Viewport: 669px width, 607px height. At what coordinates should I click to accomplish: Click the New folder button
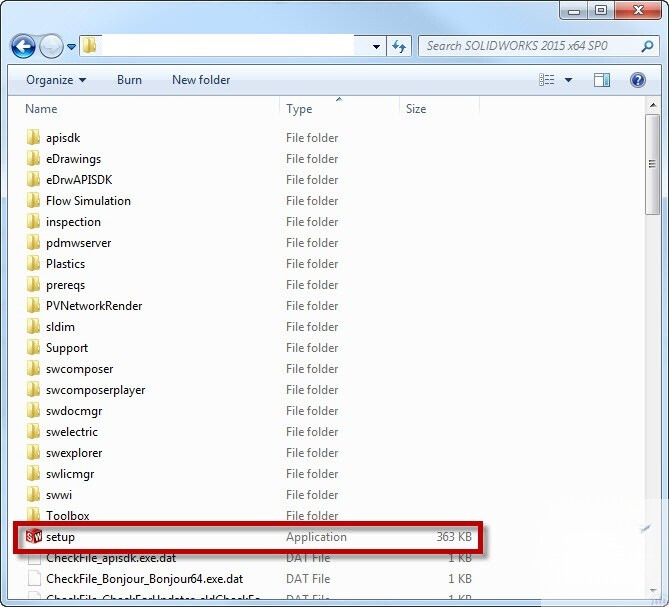tap(201, 80)
